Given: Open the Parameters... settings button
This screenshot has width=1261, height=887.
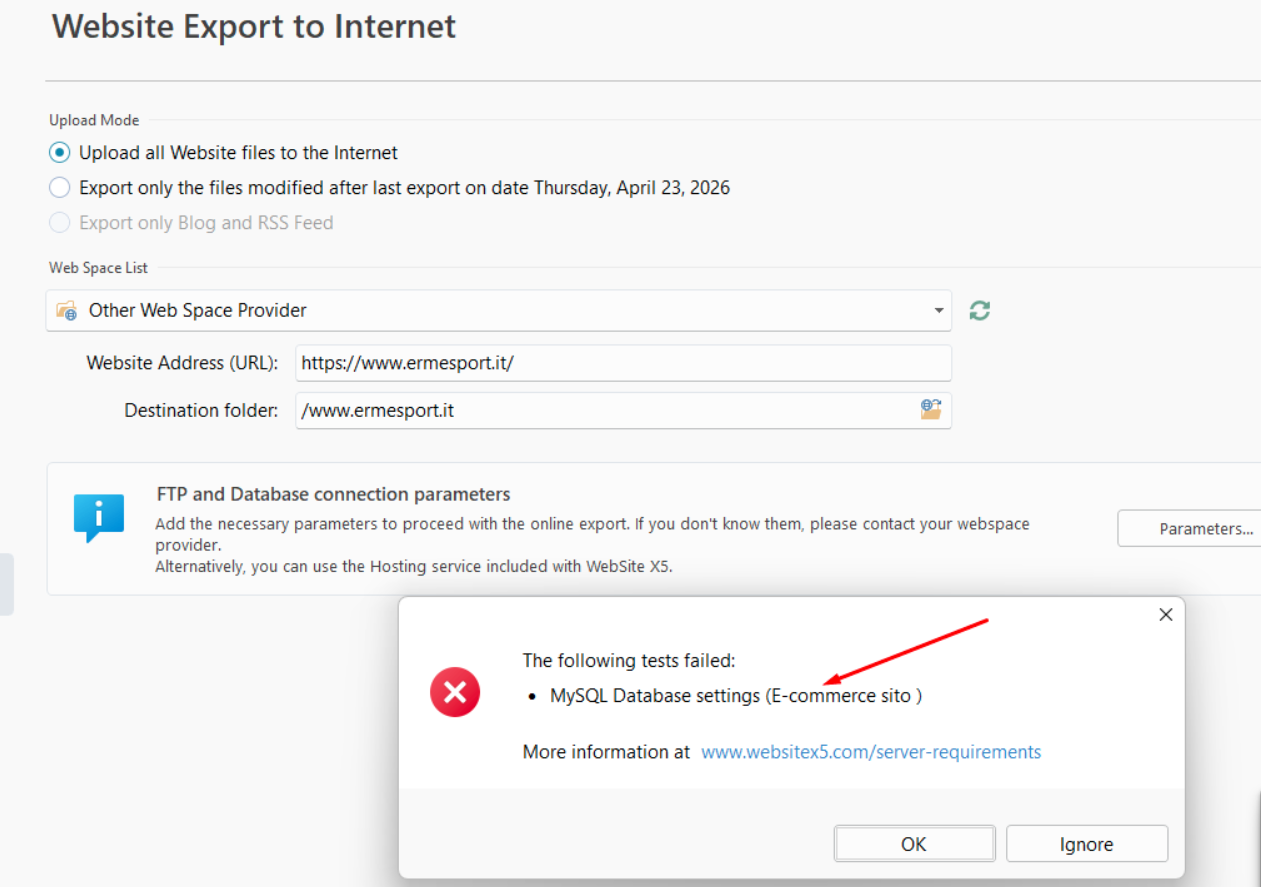Looking at the screenshot, I should pos(1190,529).
